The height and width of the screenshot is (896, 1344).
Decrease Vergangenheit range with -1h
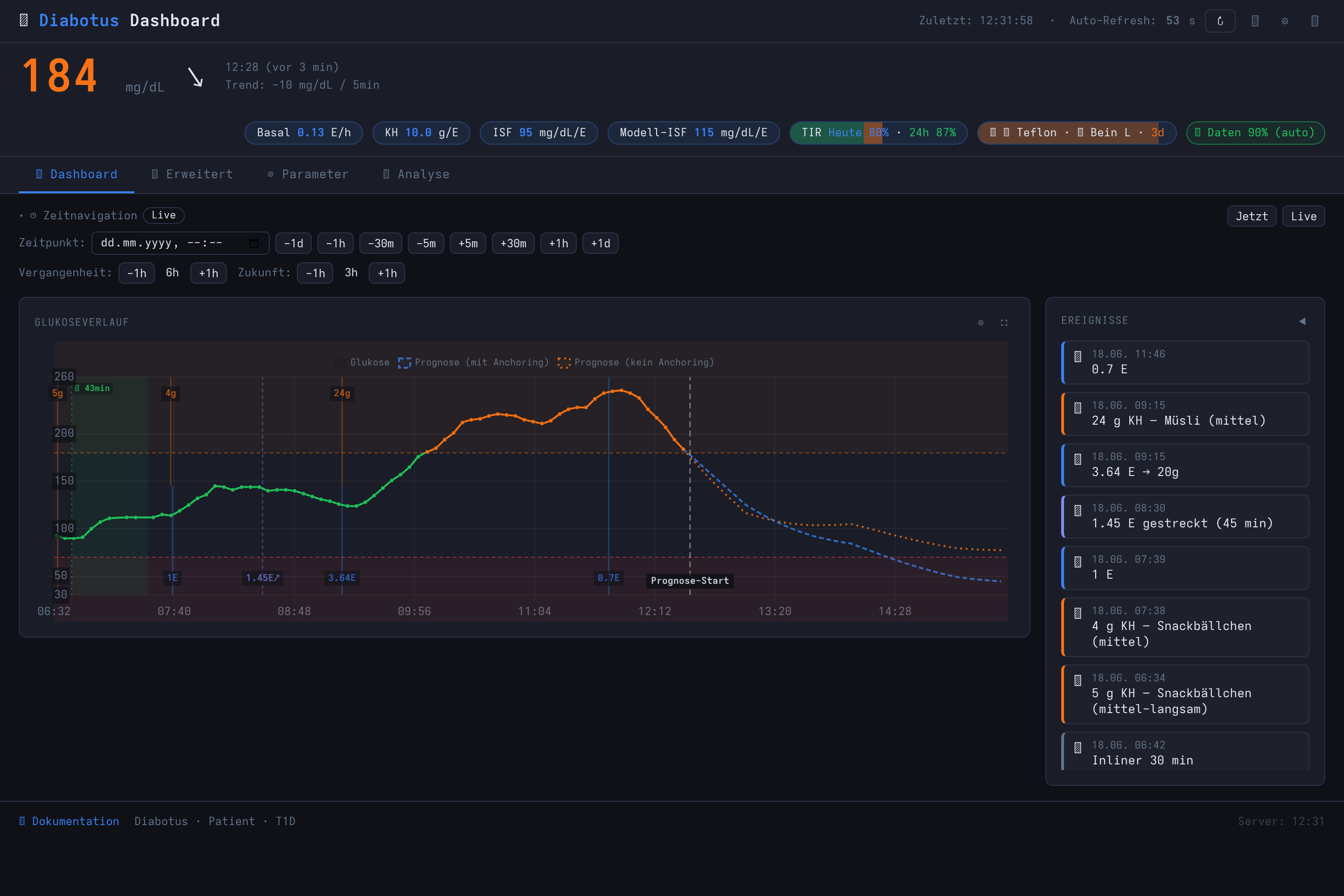pos(137,273)
